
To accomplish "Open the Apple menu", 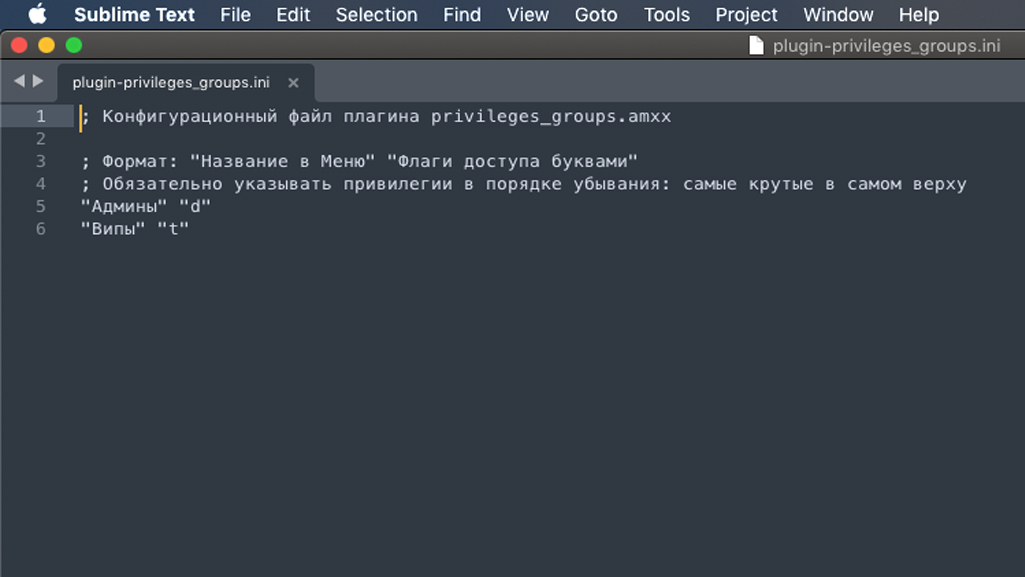I will tap(37, 14).
